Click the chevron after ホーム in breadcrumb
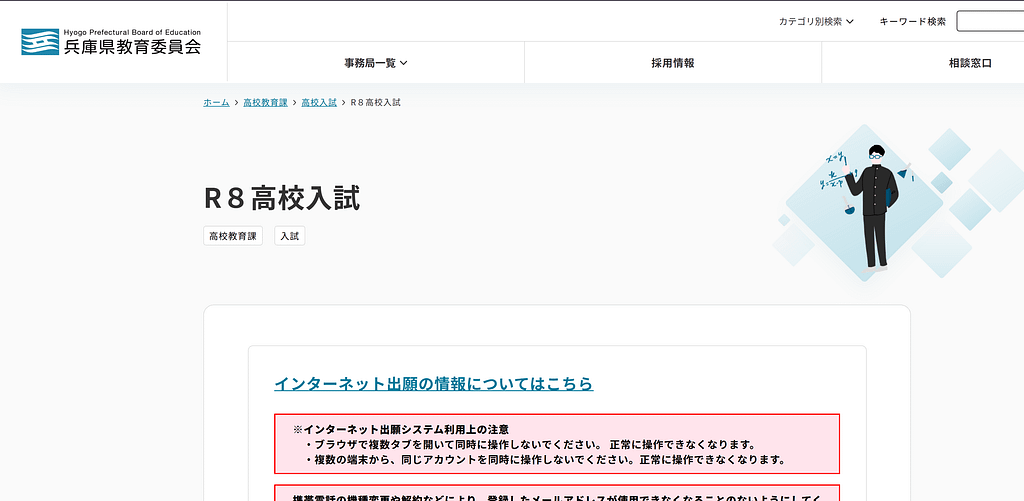Image resolution: width=1024 pixels, height=501 pixels. point(236,103)
